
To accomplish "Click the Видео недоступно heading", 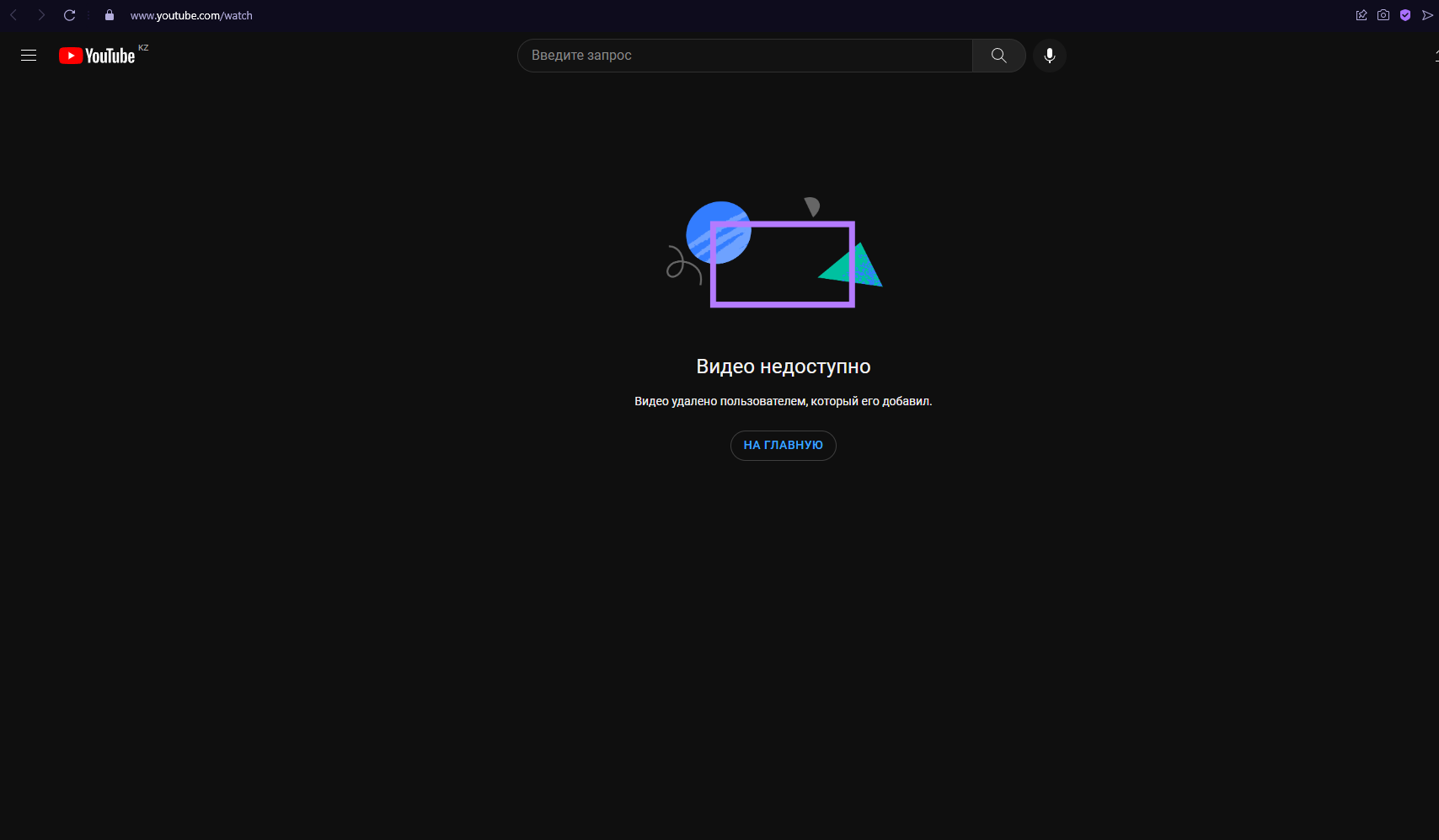I will (x=783, y=366).
